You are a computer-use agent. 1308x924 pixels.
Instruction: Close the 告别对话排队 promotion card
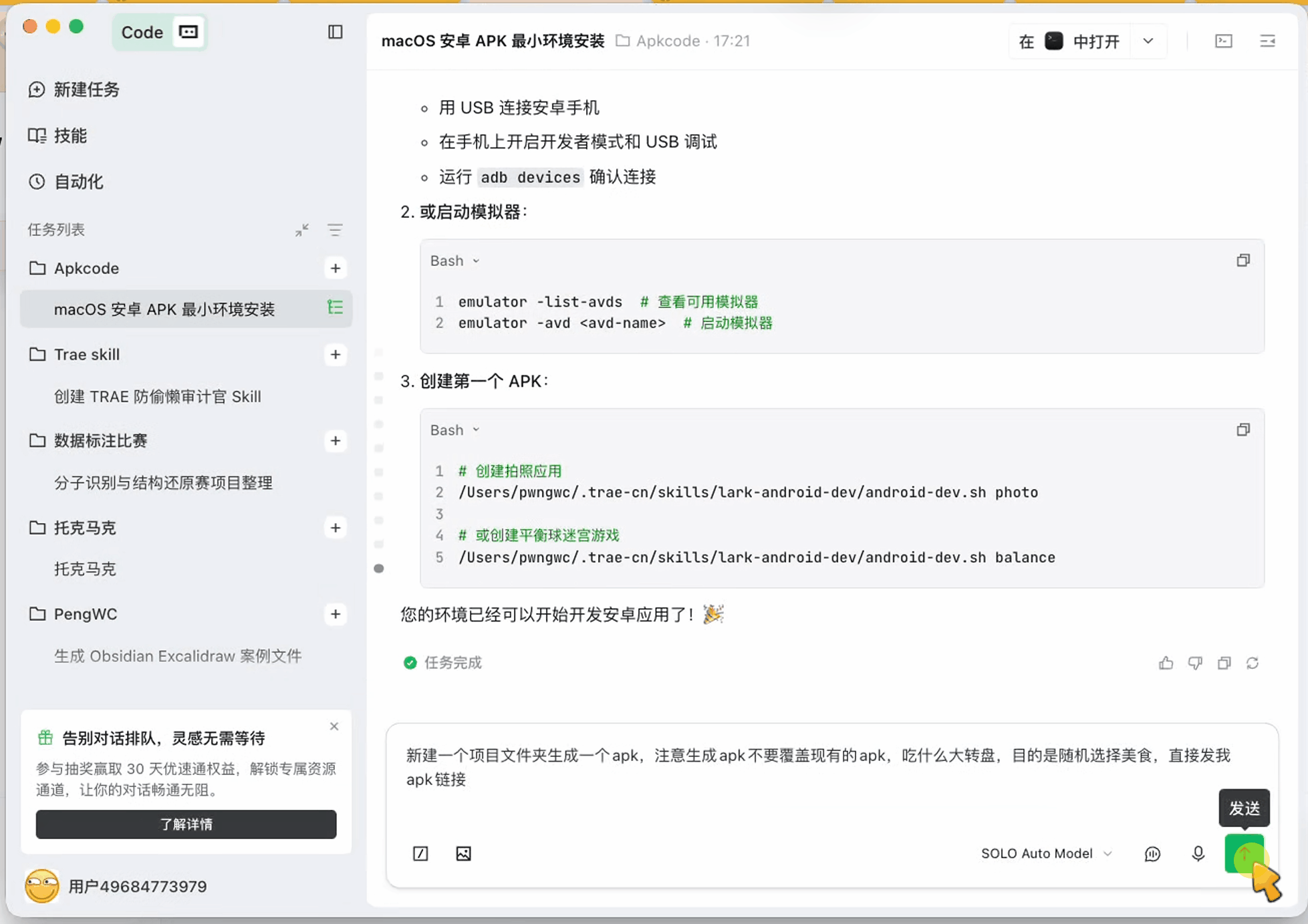tap(334, 726)
